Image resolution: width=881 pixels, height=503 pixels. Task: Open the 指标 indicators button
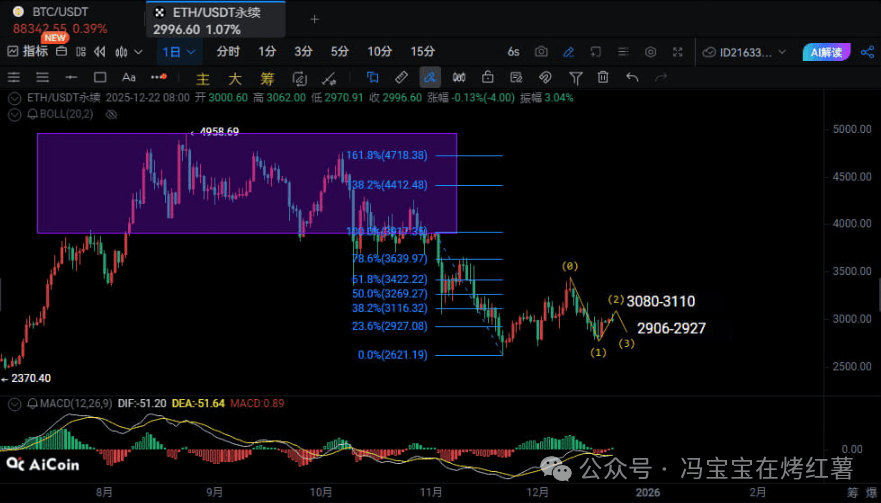pos(28,52)
